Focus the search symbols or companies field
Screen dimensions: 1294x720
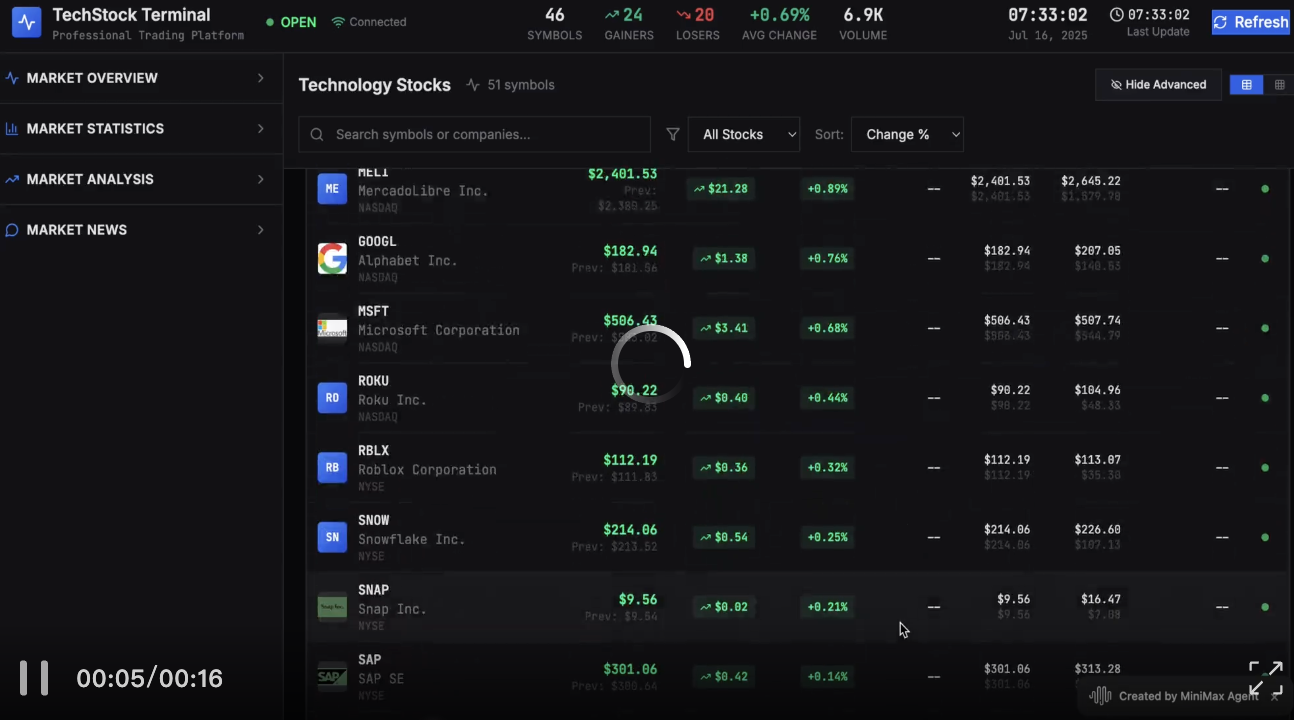[475, 134]
